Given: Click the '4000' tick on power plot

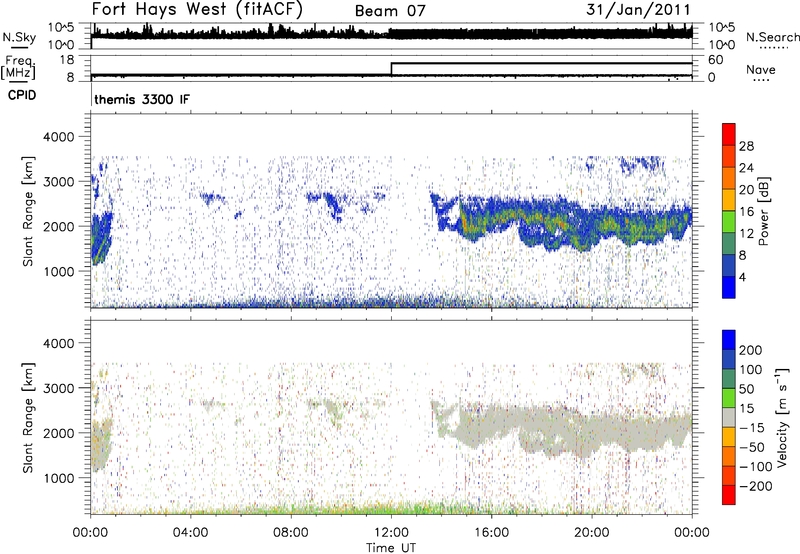Looking at the screenshot, I should (x=58, y=137).
